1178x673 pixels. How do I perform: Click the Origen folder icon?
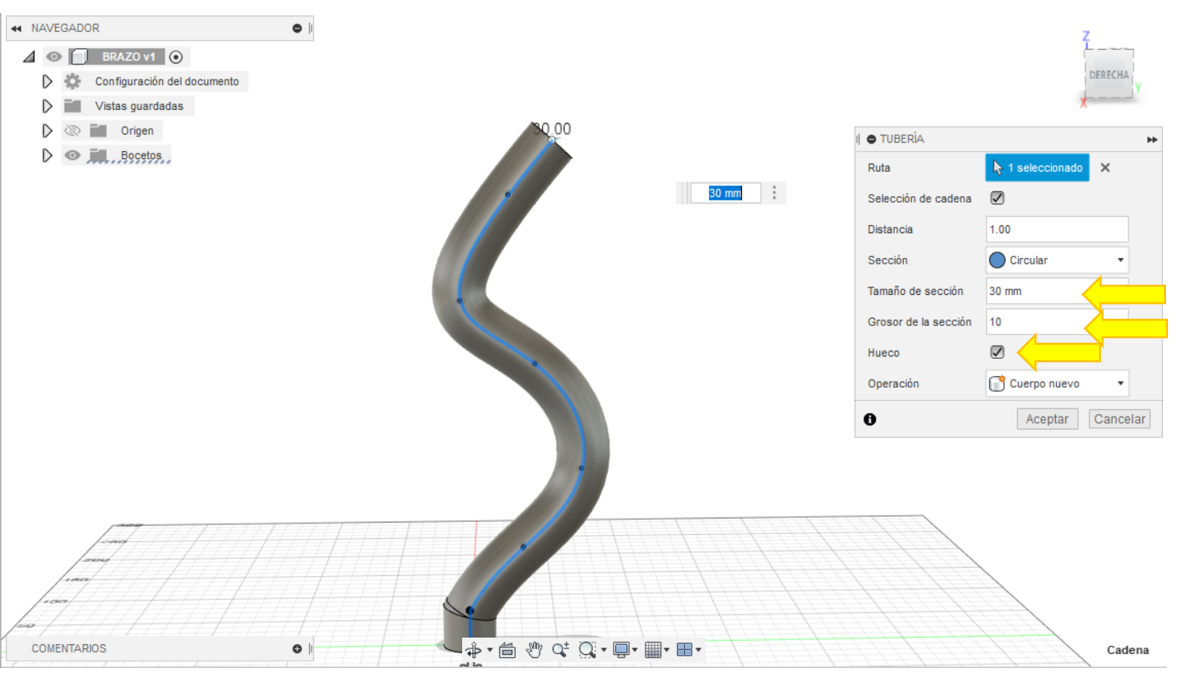coord(98,131)
